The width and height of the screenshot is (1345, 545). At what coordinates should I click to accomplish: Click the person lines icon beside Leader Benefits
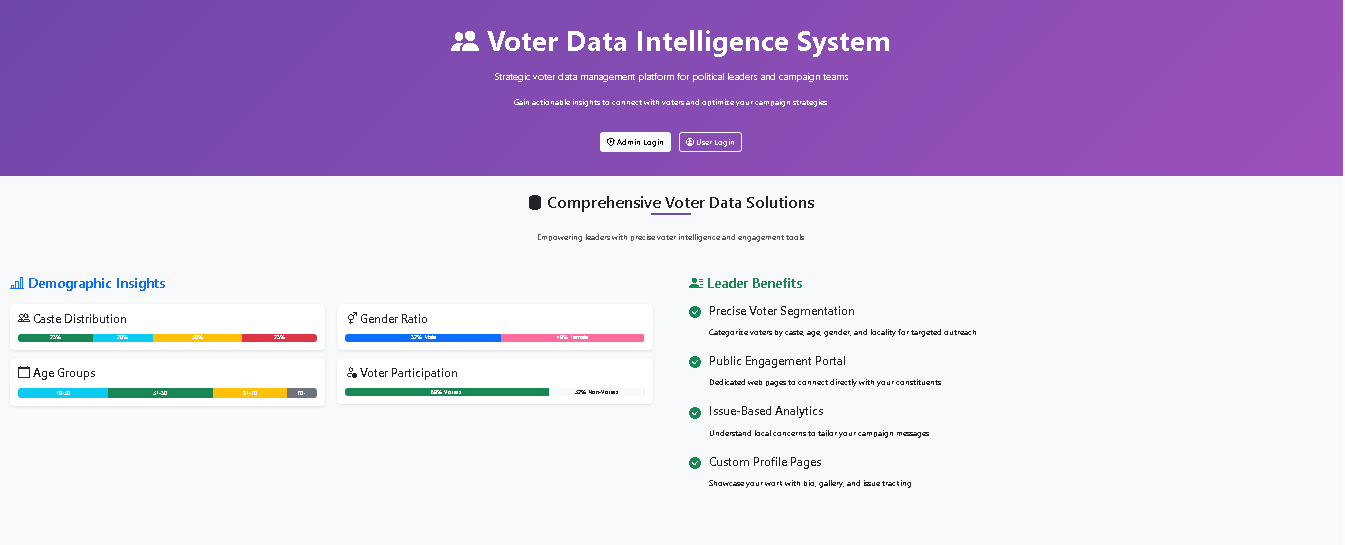(697, 284)
